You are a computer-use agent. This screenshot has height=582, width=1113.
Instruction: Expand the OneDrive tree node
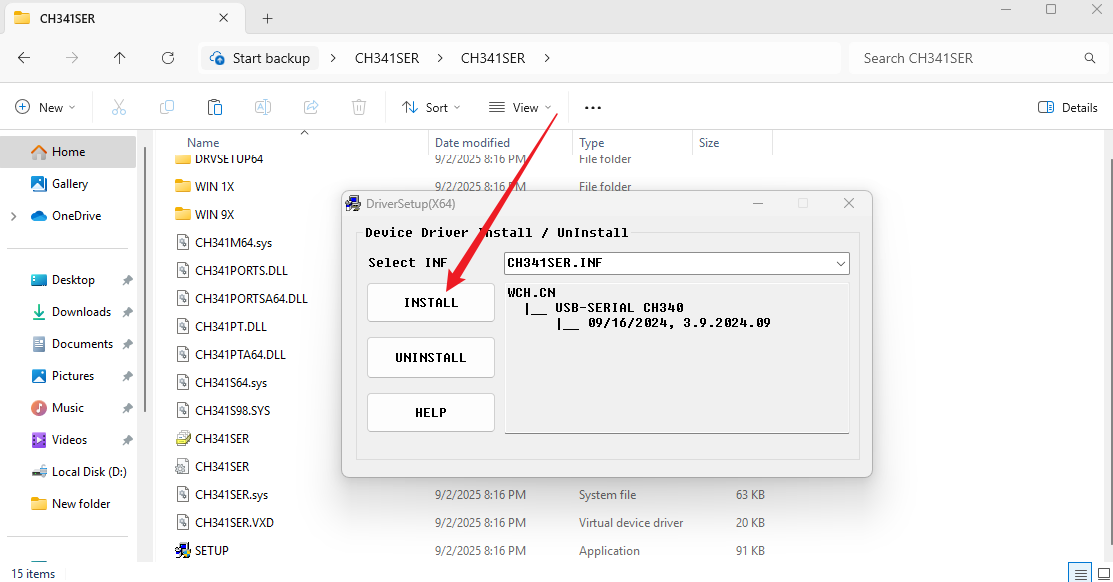click(x=13, y=216)
